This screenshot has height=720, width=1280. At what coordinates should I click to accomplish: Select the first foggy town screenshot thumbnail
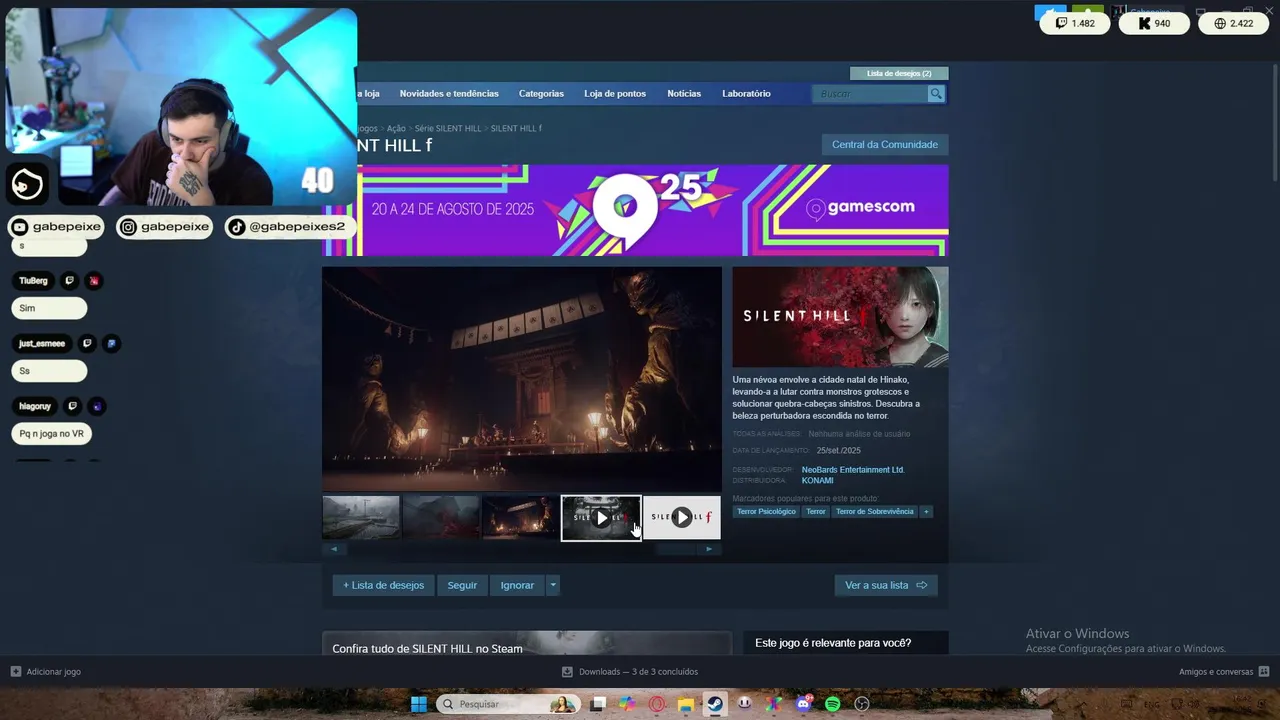click(x=361, y=518)
